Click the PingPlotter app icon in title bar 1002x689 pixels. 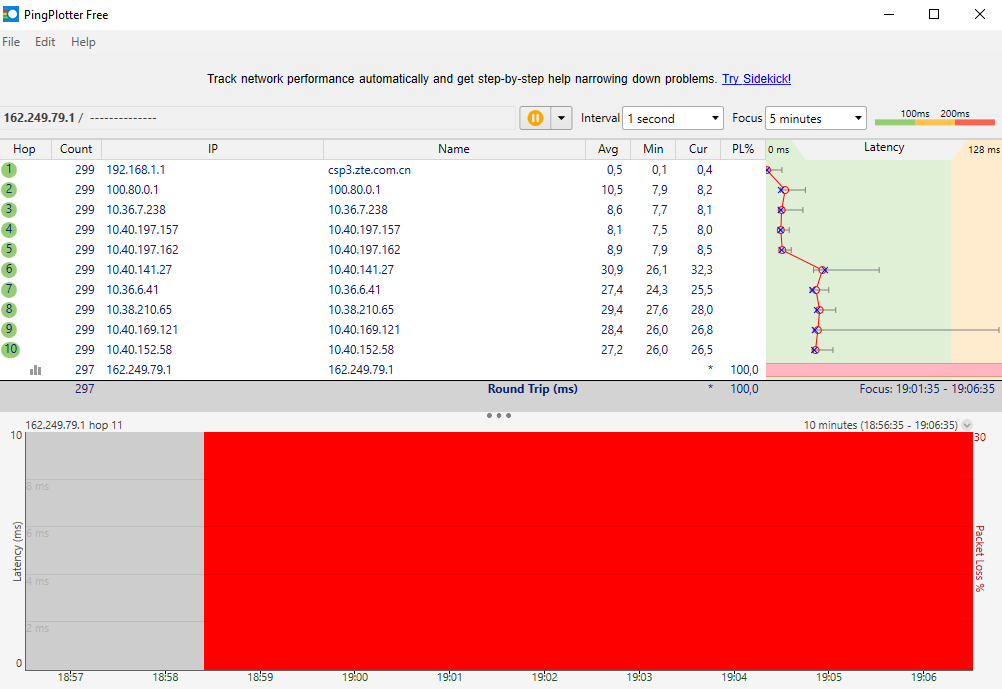[11, 14]
